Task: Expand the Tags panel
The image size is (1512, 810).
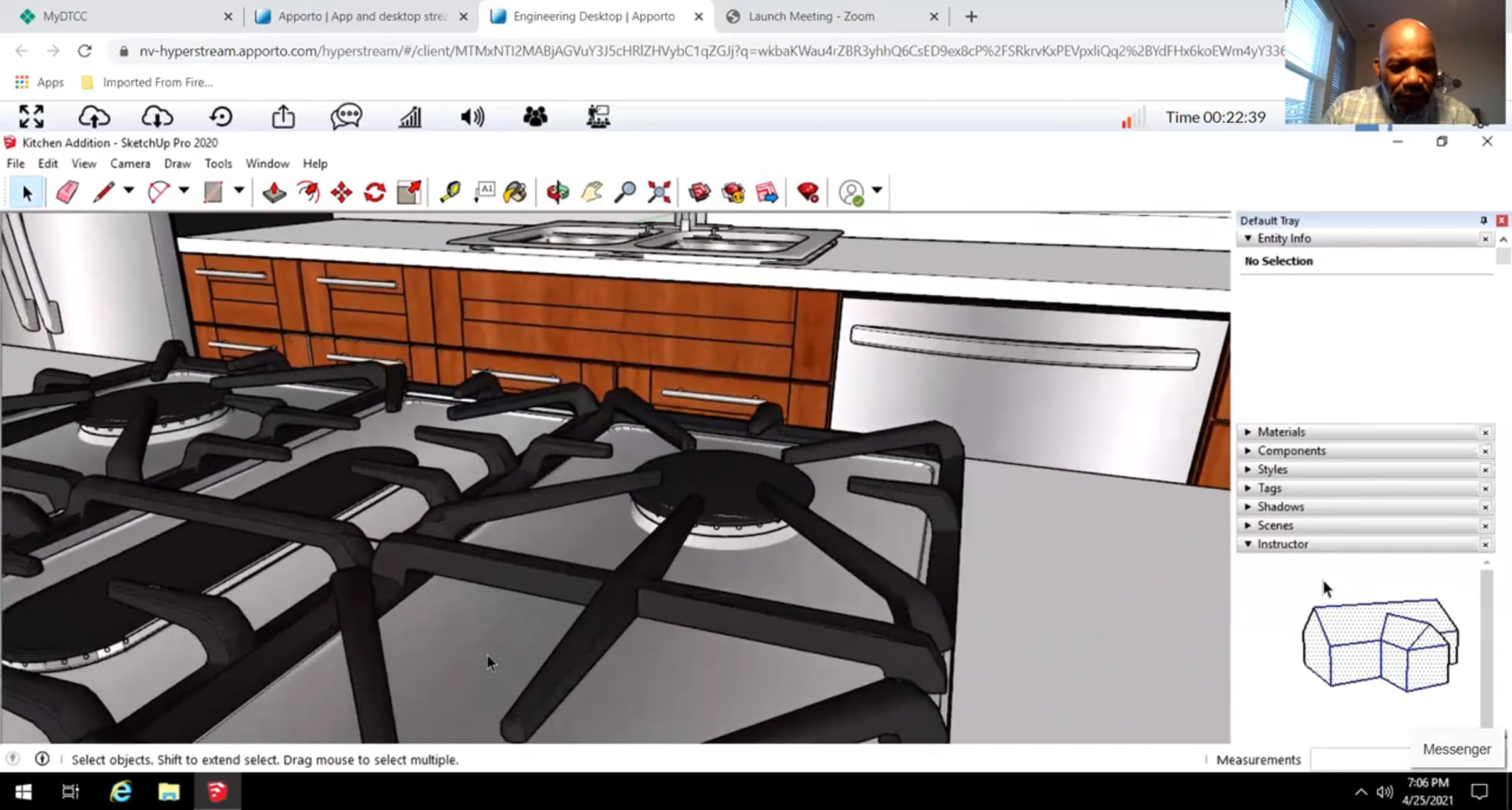Action: point(1269,488)
